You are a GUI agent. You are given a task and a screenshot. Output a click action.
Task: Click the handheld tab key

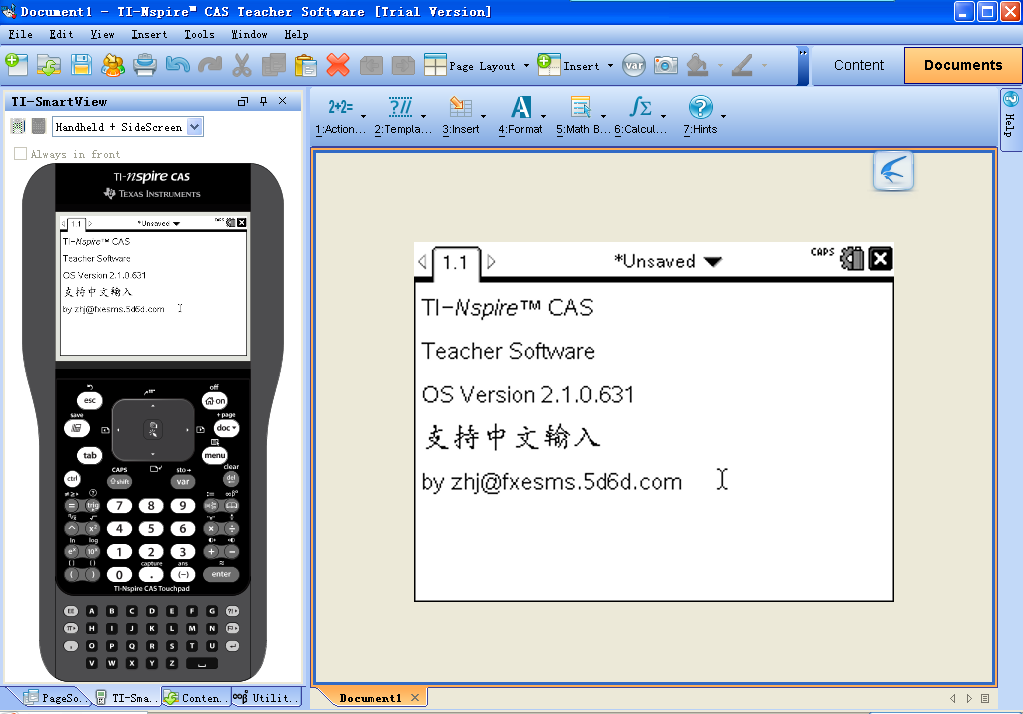coord(90,456)
